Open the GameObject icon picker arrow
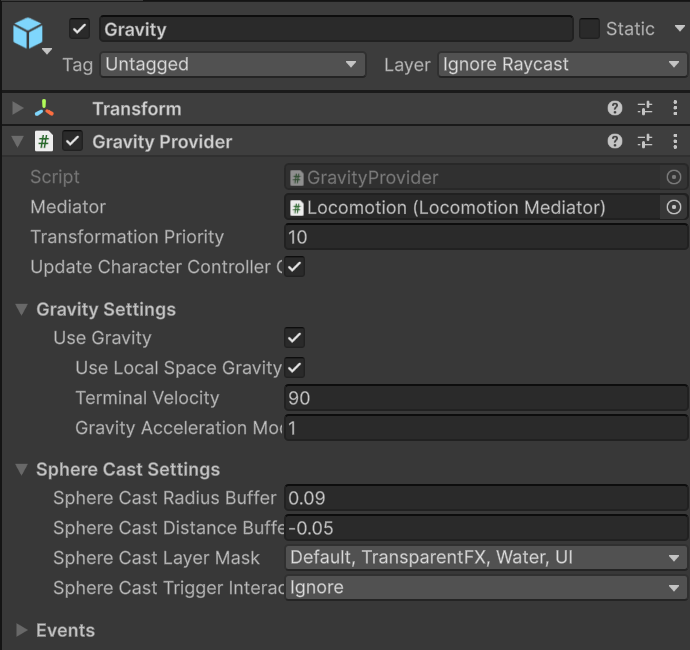Viewport: 690px width, 650px height. (x=47, y=51)
